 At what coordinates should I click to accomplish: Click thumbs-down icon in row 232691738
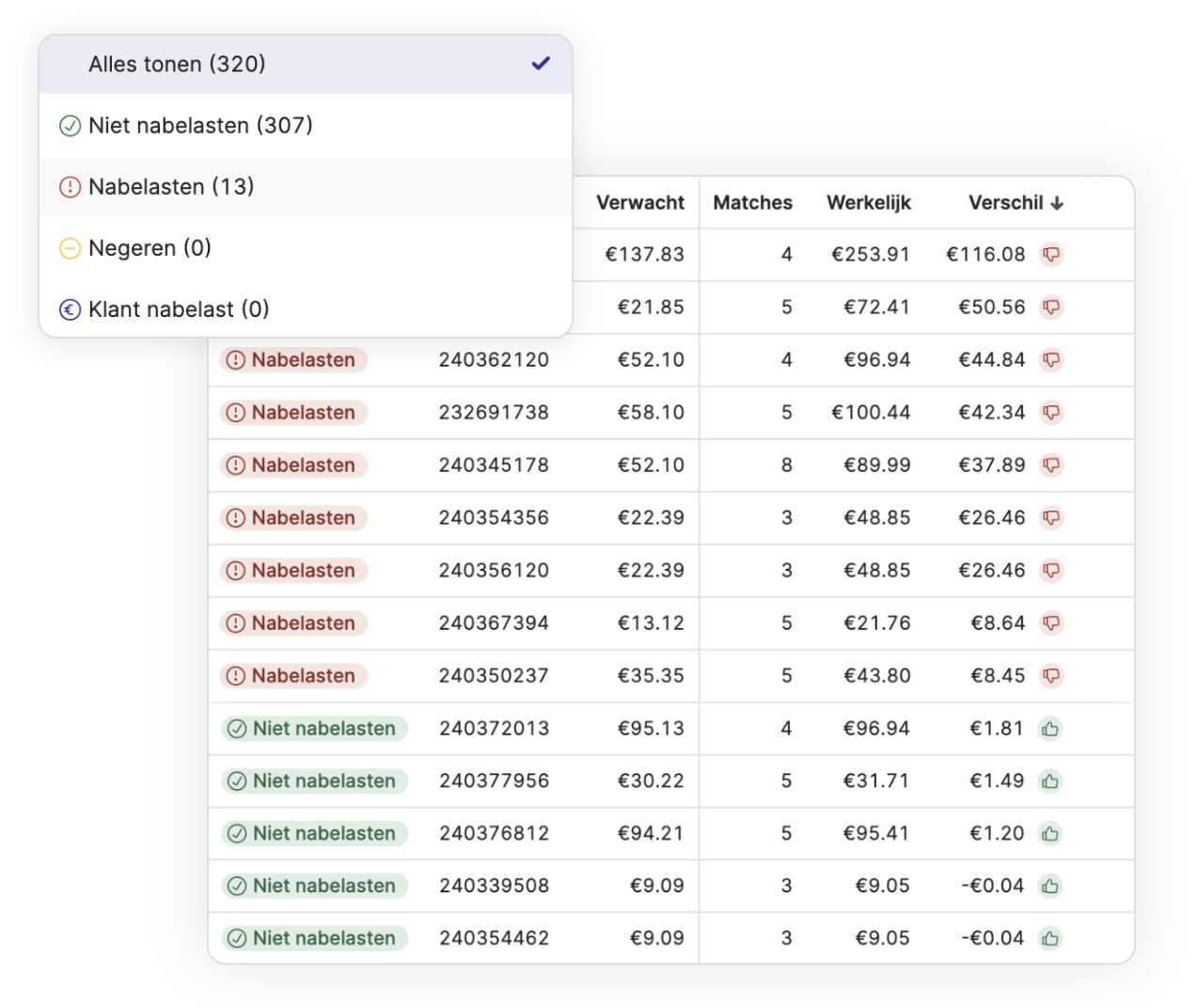pyautogui.click(x=1051, y=412)
